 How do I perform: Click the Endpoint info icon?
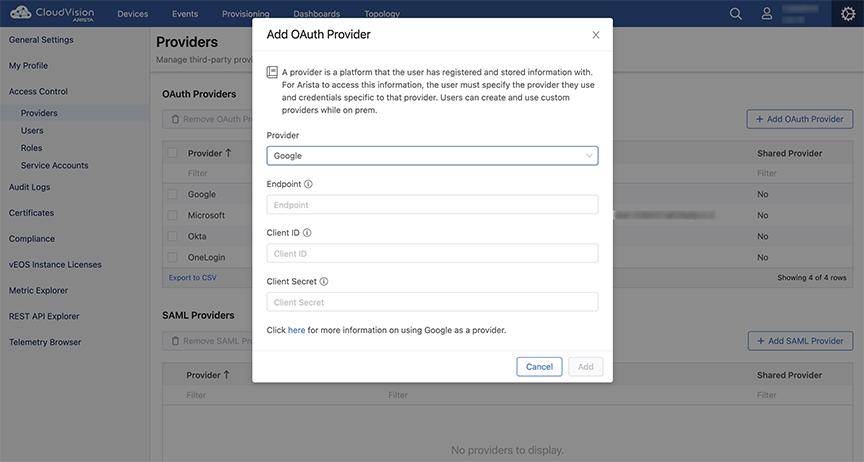[309, 184]
